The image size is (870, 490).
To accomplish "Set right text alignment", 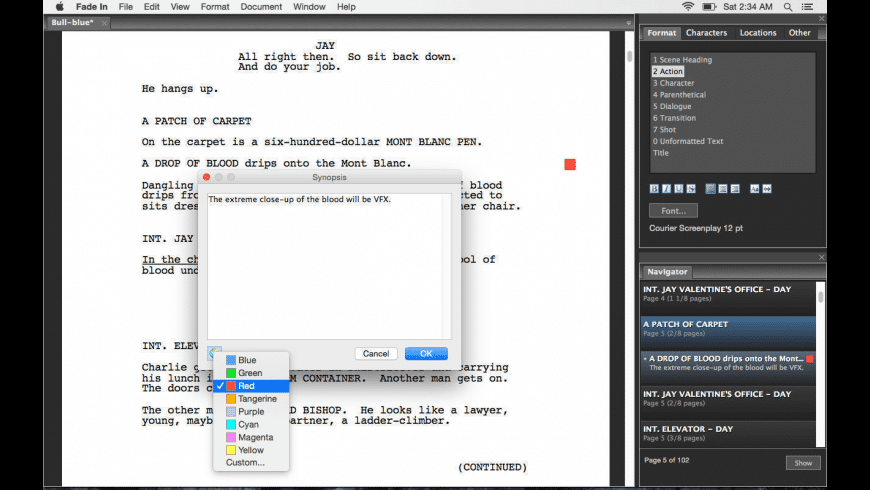I will click(735, 189).
